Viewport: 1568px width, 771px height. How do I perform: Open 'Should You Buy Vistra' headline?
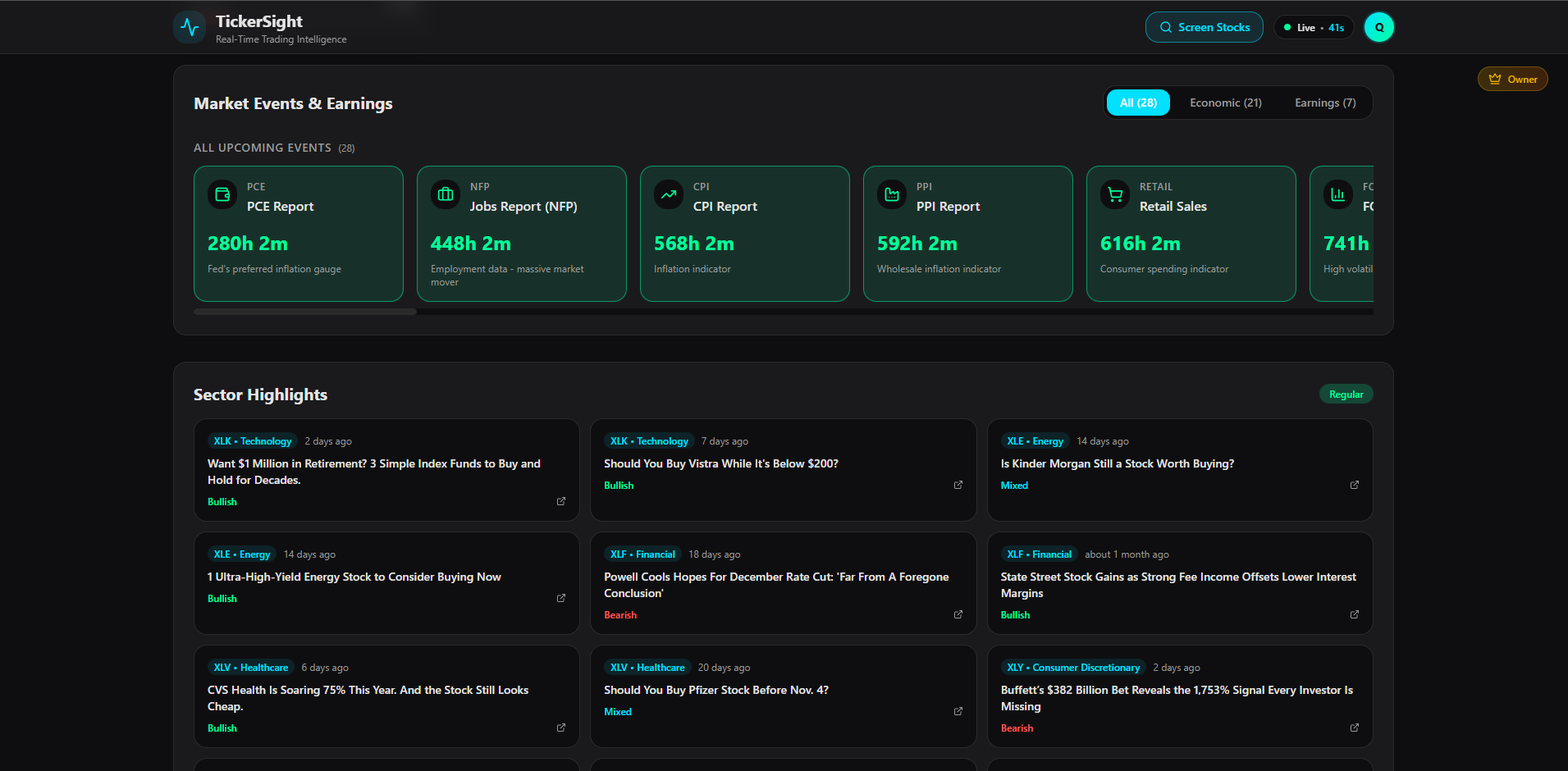click(721, 463)
